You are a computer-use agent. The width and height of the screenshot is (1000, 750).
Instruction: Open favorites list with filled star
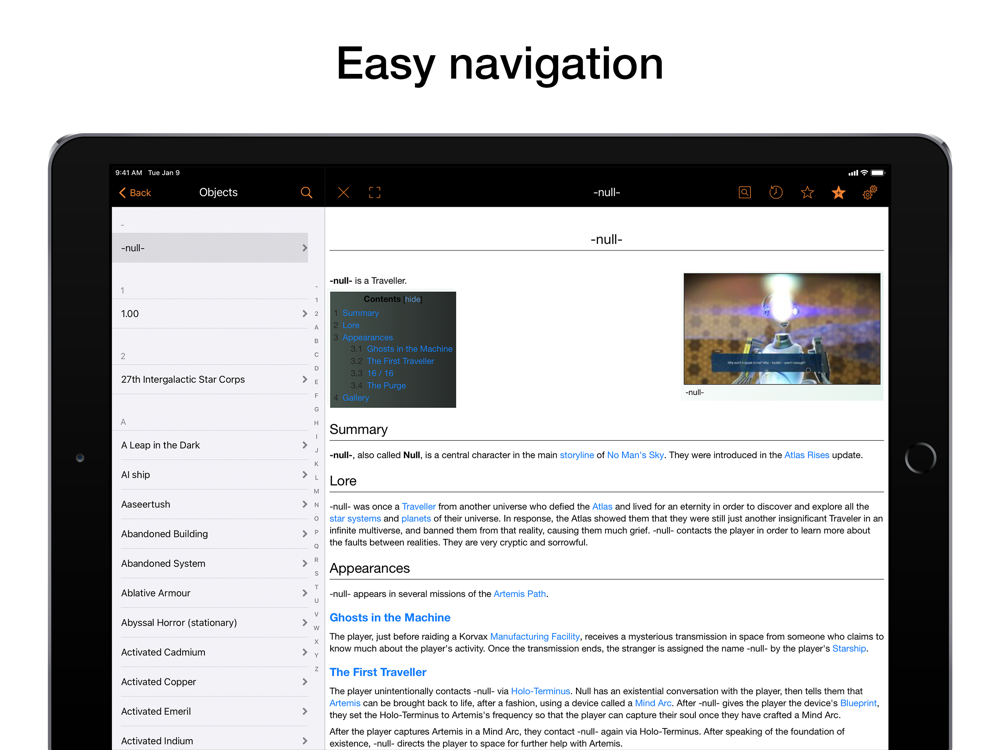(x=838, y=193)
